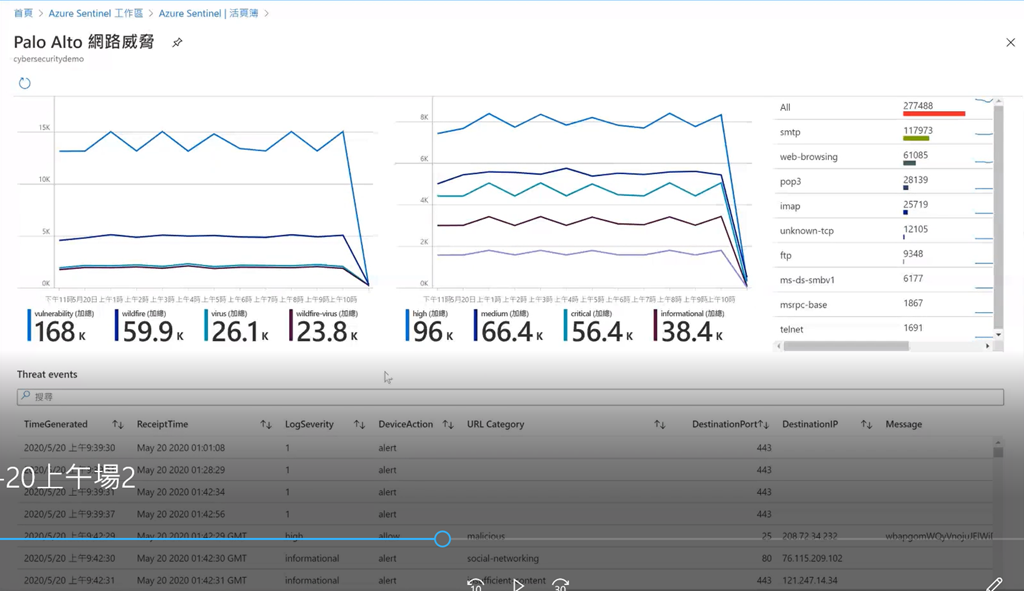
Task: Open Azure Sentinel | 活頁簿 breadcrumb link
Action: pyautogui.click(x=208, y=13)
